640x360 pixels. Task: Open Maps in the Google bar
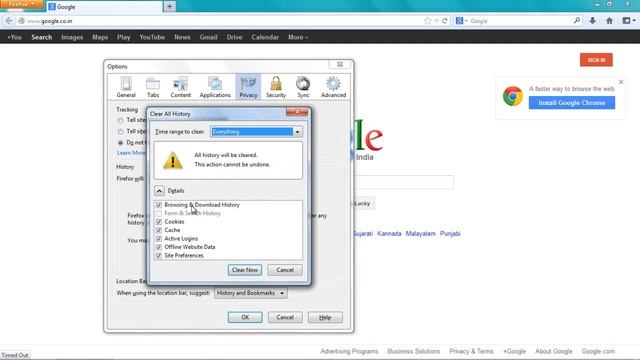point(100,37)
